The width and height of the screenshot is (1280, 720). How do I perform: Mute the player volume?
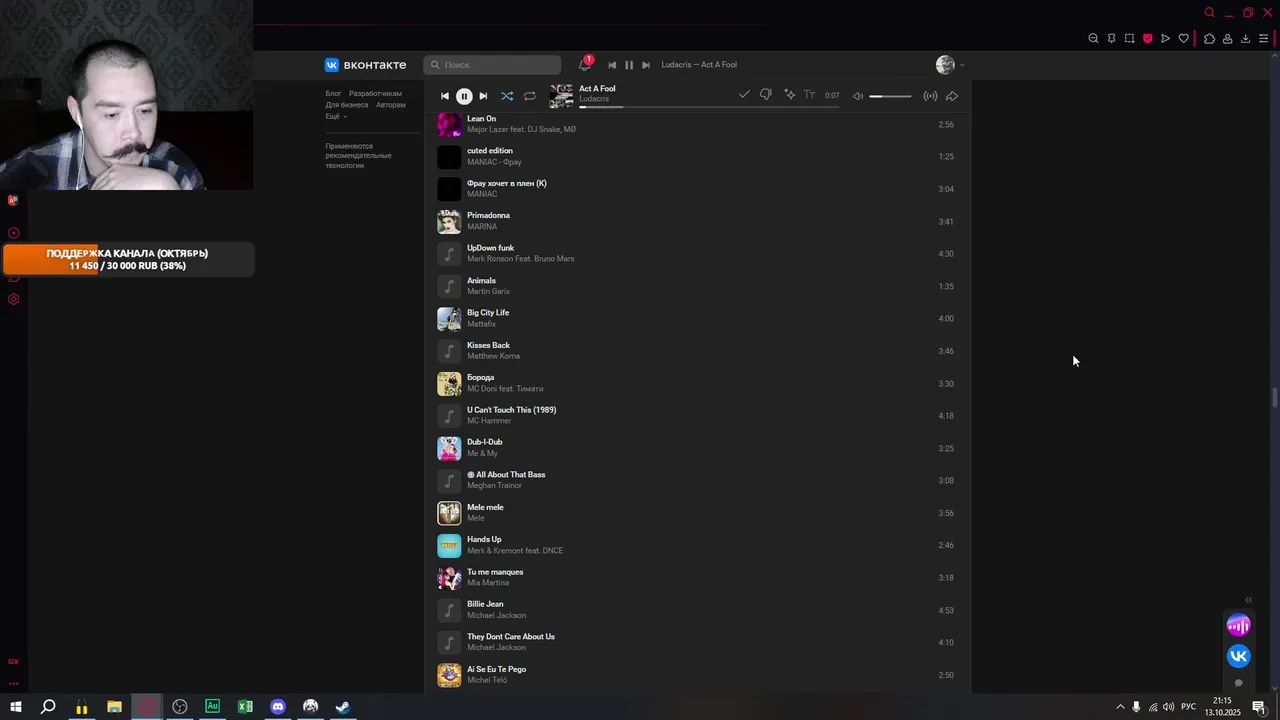(x=858, y=96)
